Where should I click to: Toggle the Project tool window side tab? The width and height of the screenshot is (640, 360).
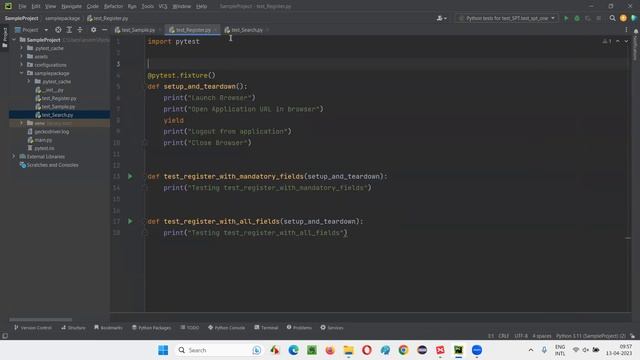tap(5, 37)
